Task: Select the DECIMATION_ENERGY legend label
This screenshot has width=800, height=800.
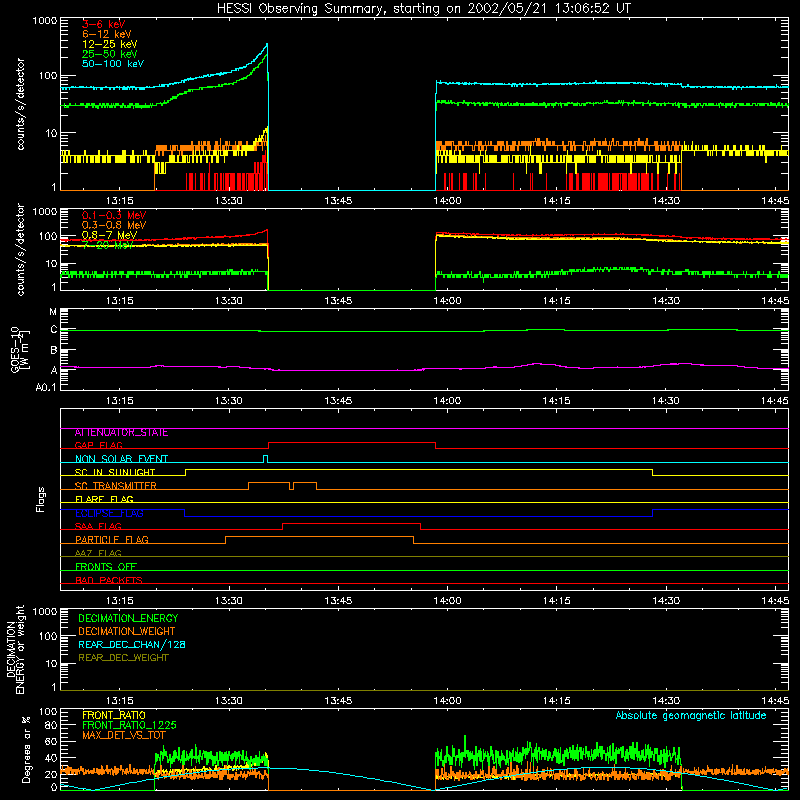Action: (128, 618)
